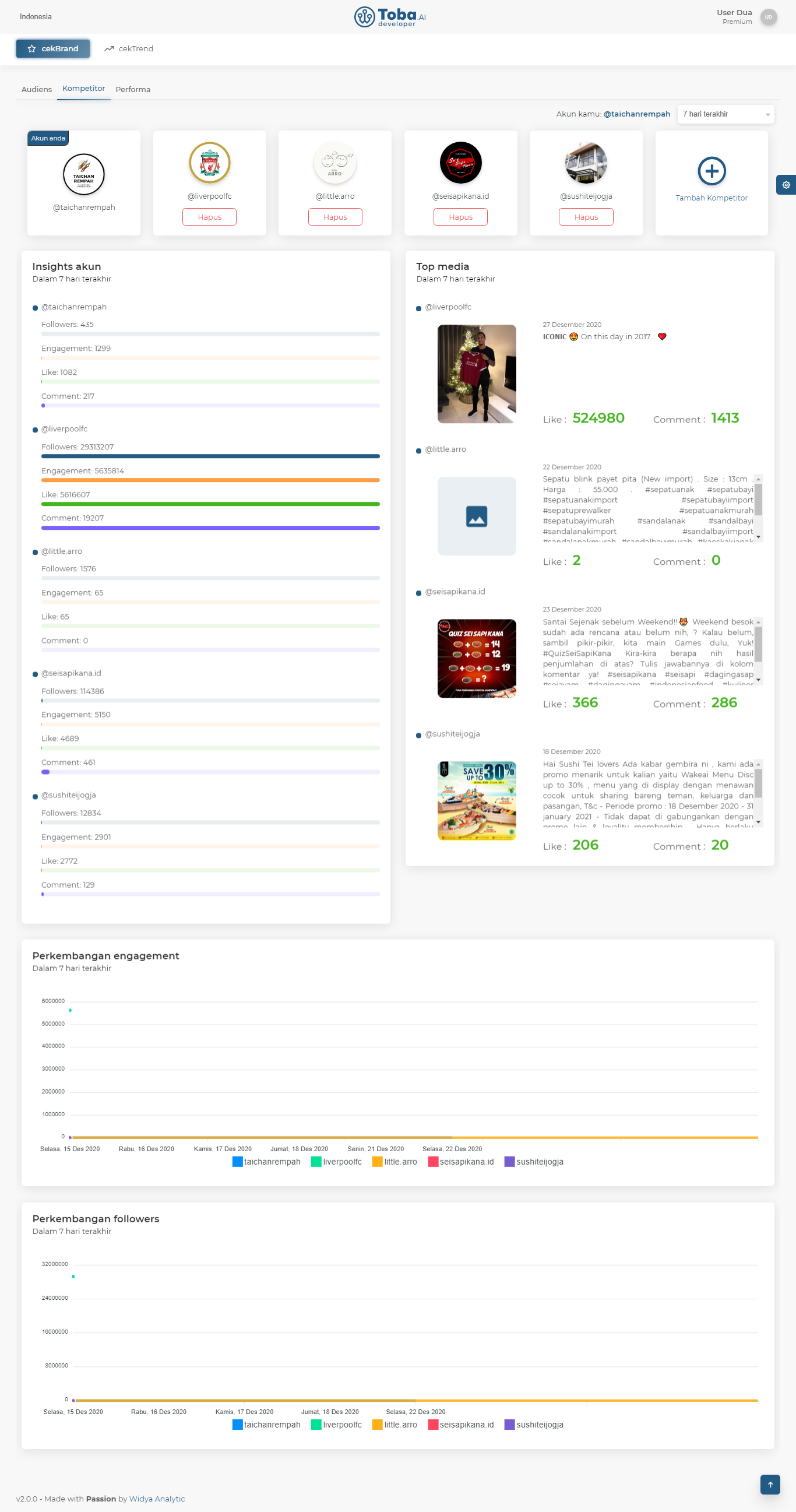This screenshot has height=1512, width=796.
Task: Open the Widya Analytic footer link
Action: coord(157,1499)
